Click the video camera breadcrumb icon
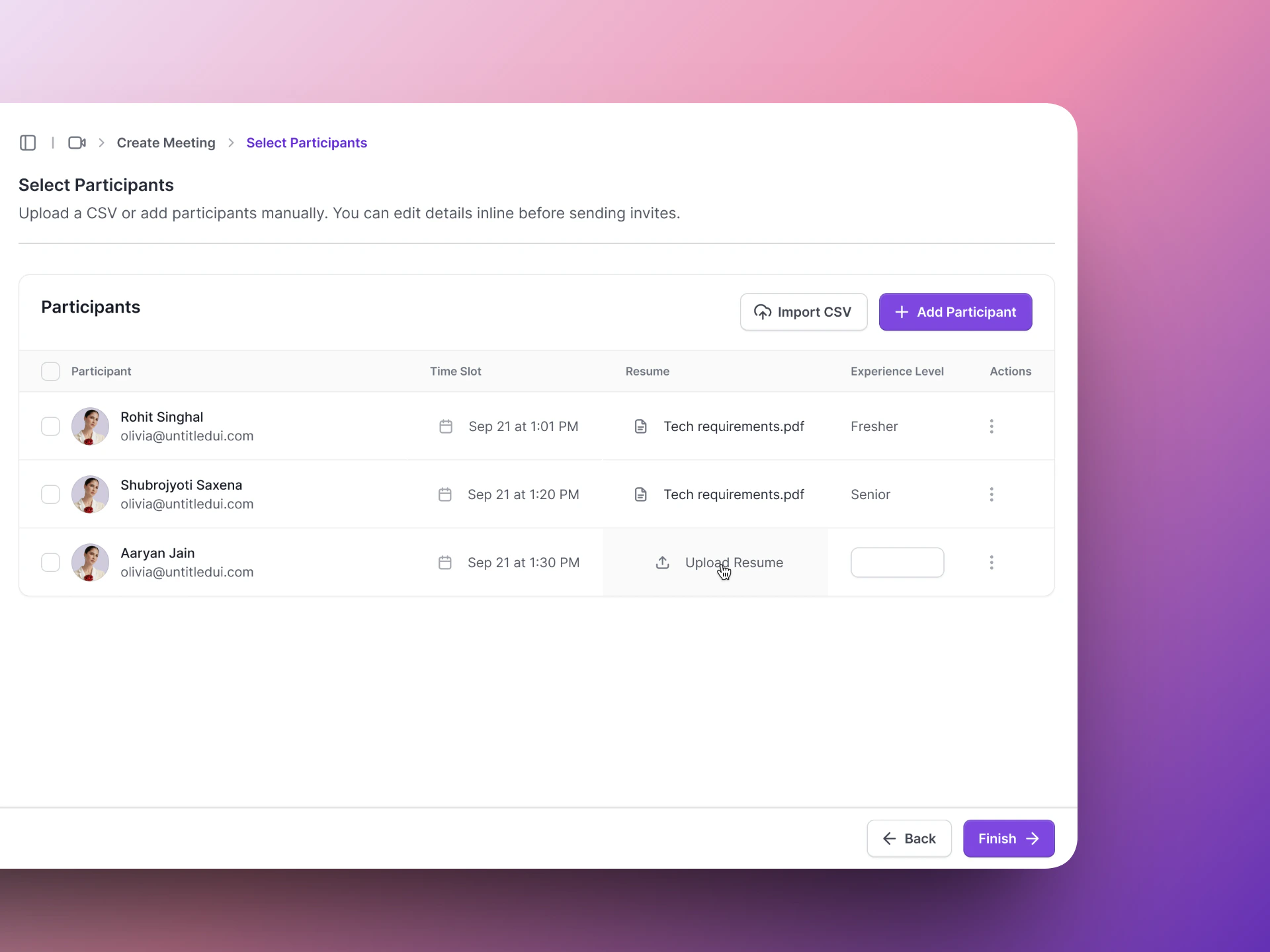Viewport: 1270px width, 952px height. [x=77, y=143]
